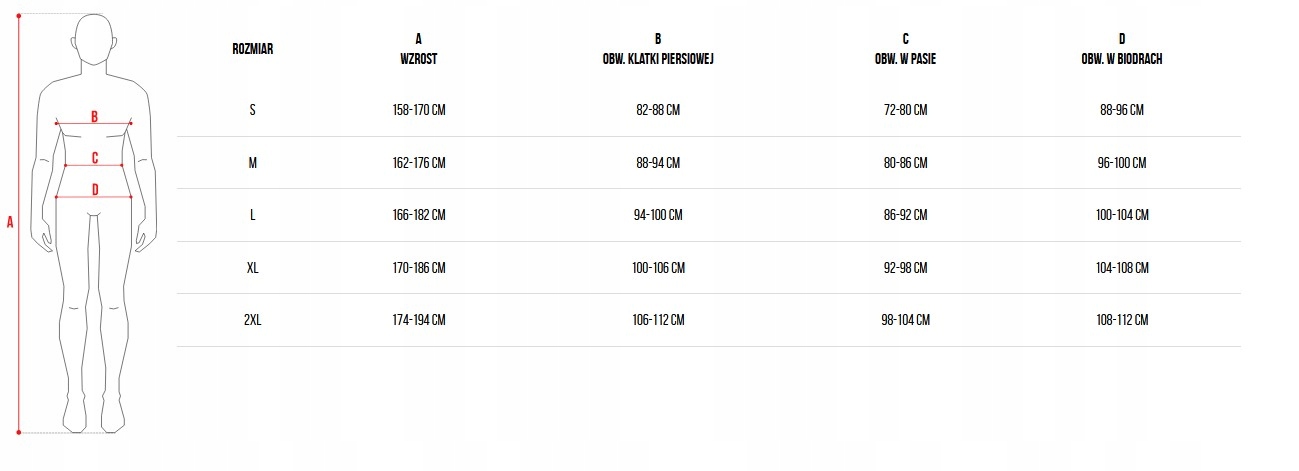Click the 2XL size row label

252,320
